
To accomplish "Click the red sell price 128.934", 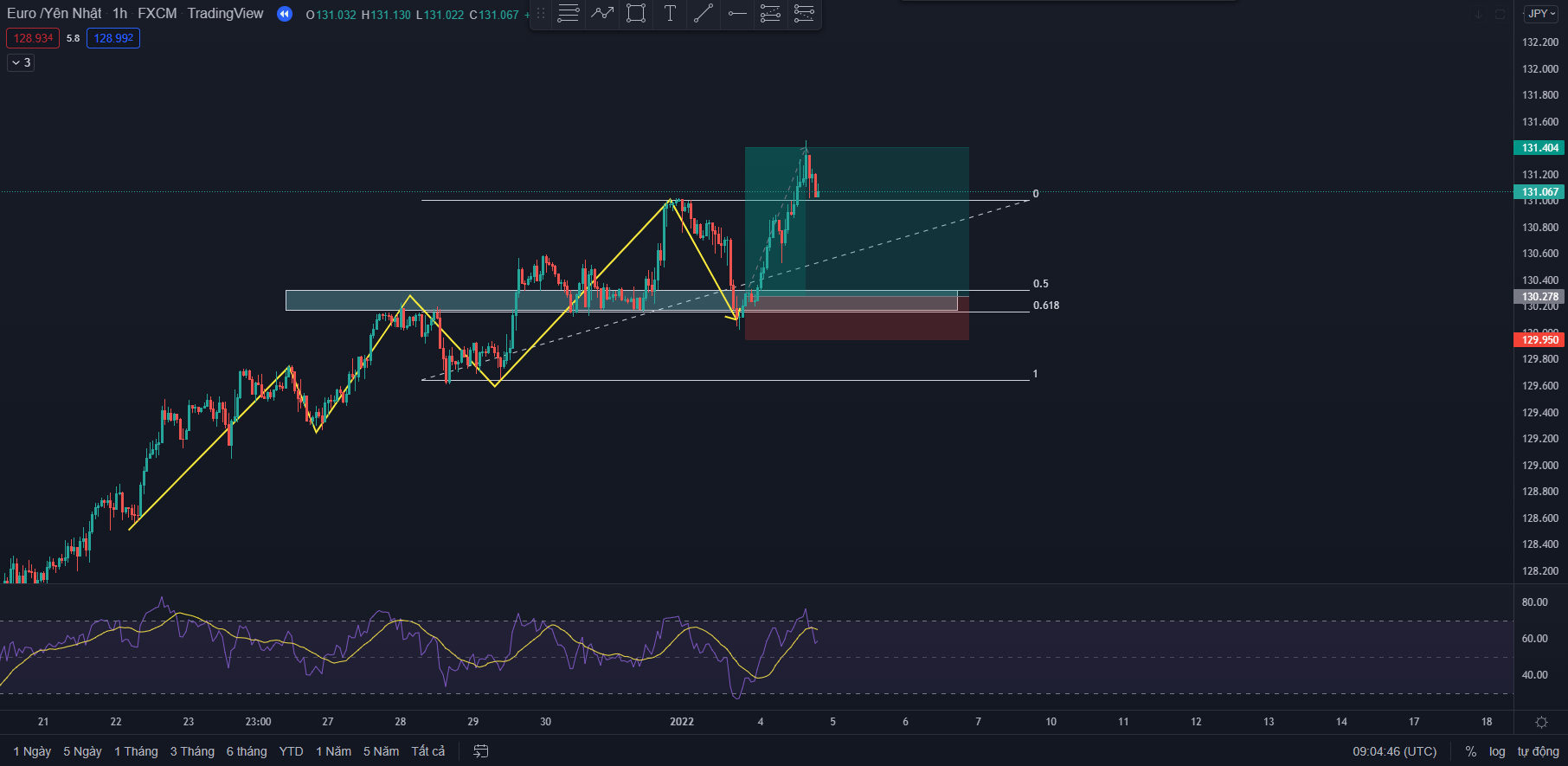I will coord(33,38).
